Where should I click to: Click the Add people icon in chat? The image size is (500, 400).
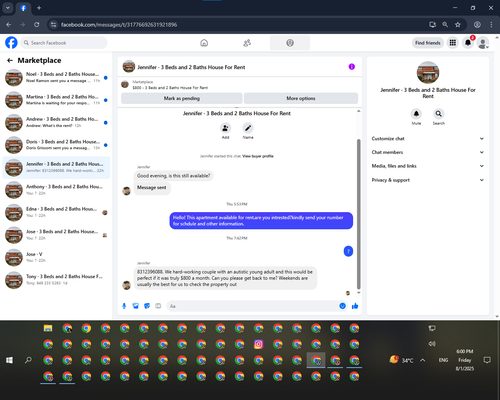click(x=225, y=128)
